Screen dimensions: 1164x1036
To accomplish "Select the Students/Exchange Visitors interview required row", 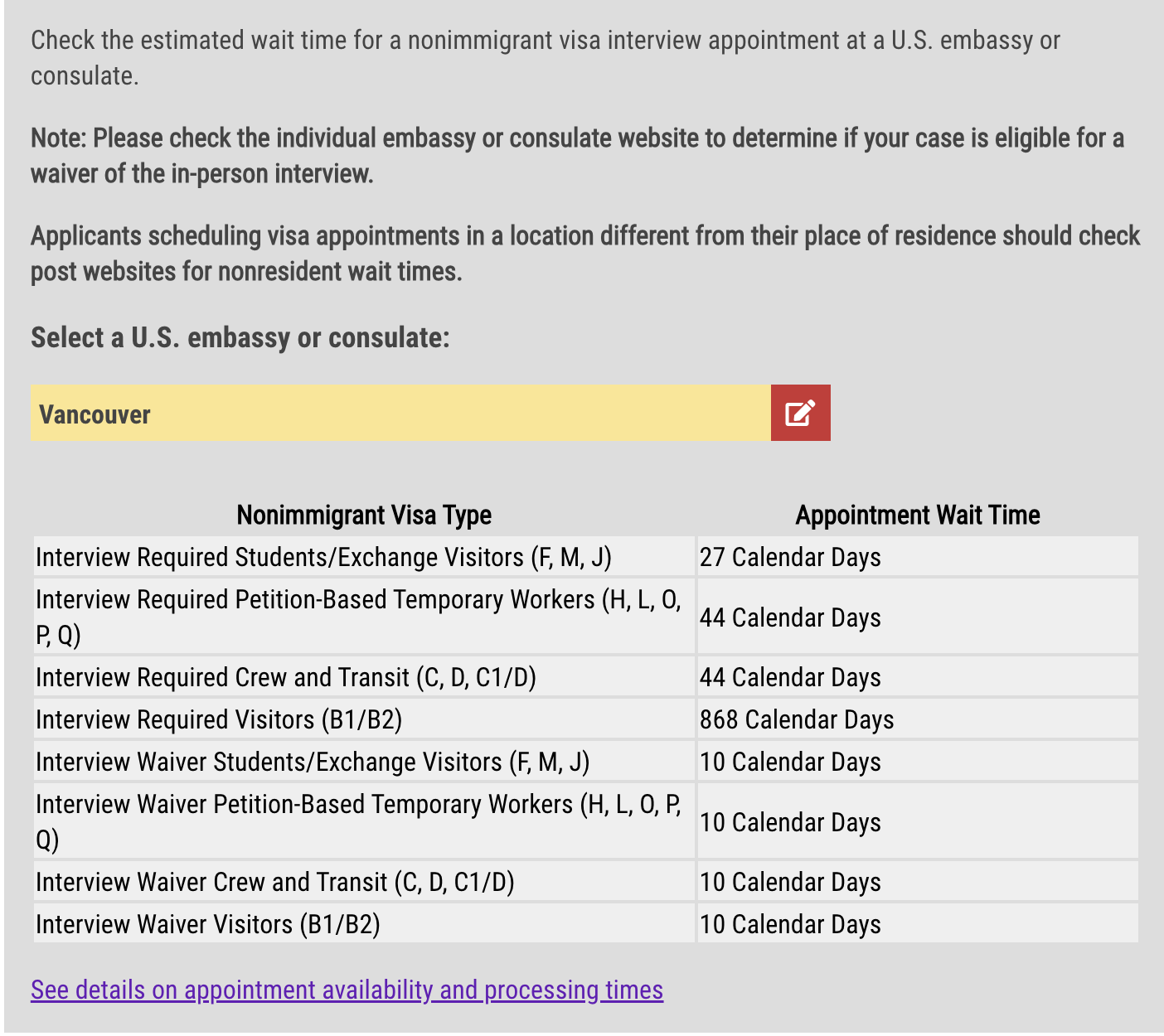I will click(x=586, y=556).
